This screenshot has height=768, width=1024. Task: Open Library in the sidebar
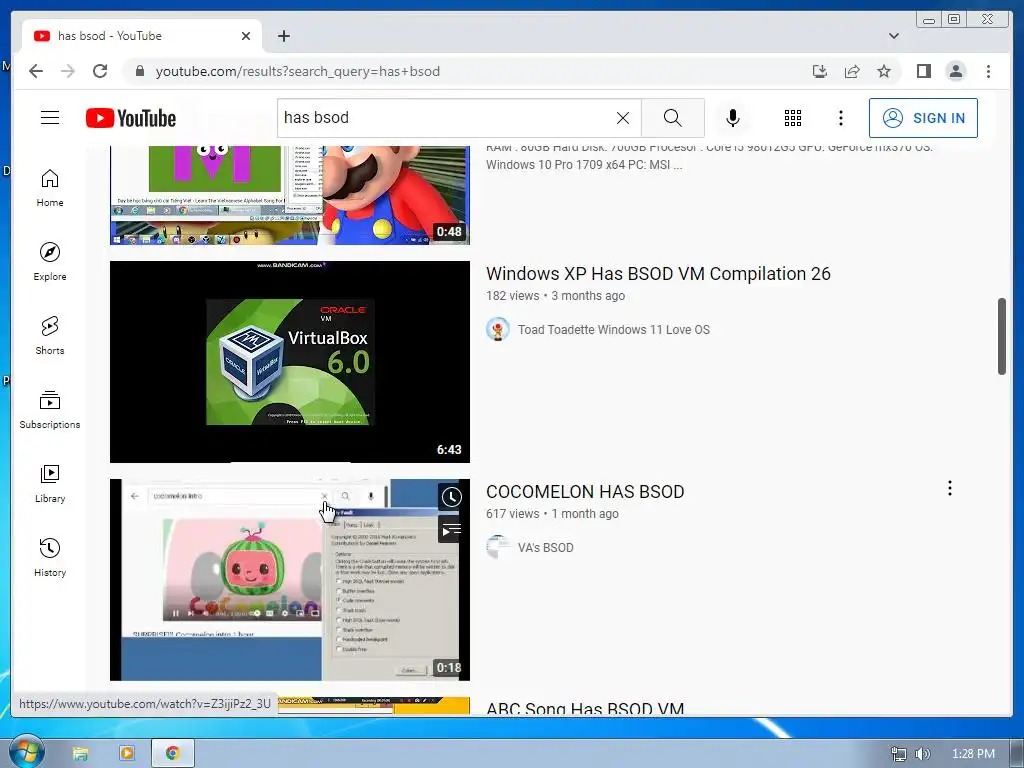click(50, 484)
